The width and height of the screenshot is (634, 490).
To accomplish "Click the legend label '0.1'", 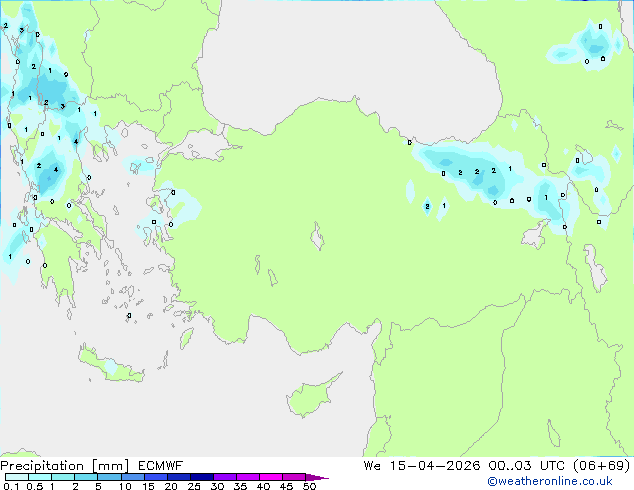I will [x=11, y=486].
